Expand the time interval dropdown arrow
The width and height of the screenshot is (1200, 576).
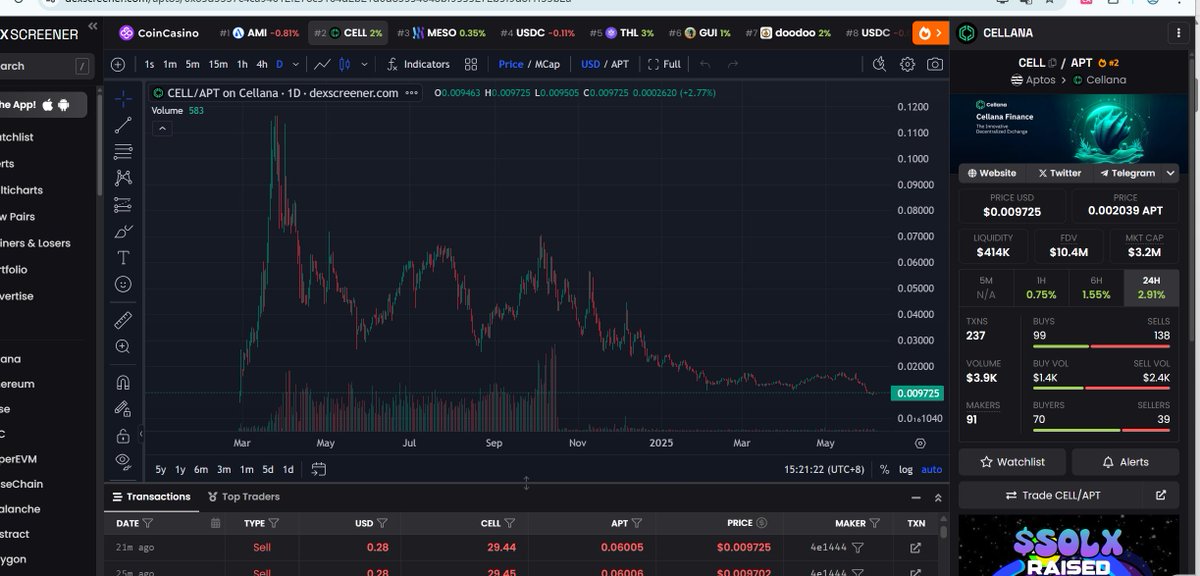tap(294, 64)
